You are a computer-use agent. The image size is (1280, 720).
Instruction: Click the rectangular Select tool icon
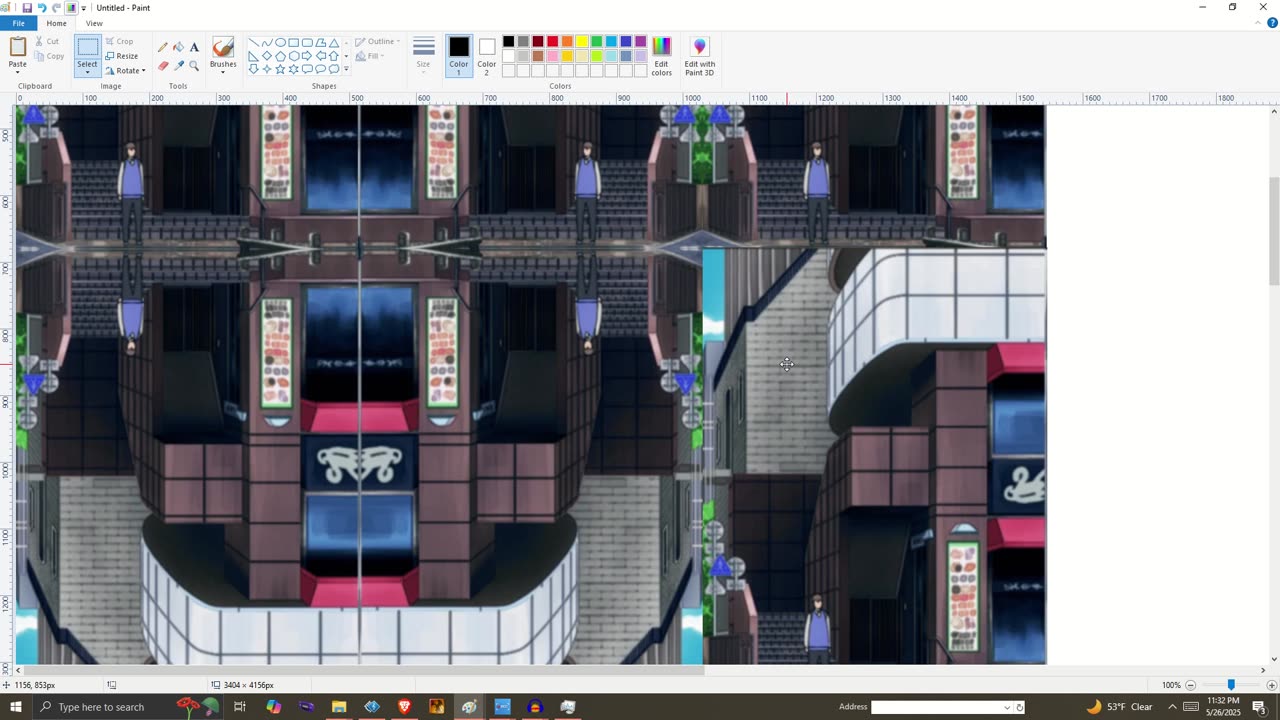pyautogui.click(x=87, y=47)
